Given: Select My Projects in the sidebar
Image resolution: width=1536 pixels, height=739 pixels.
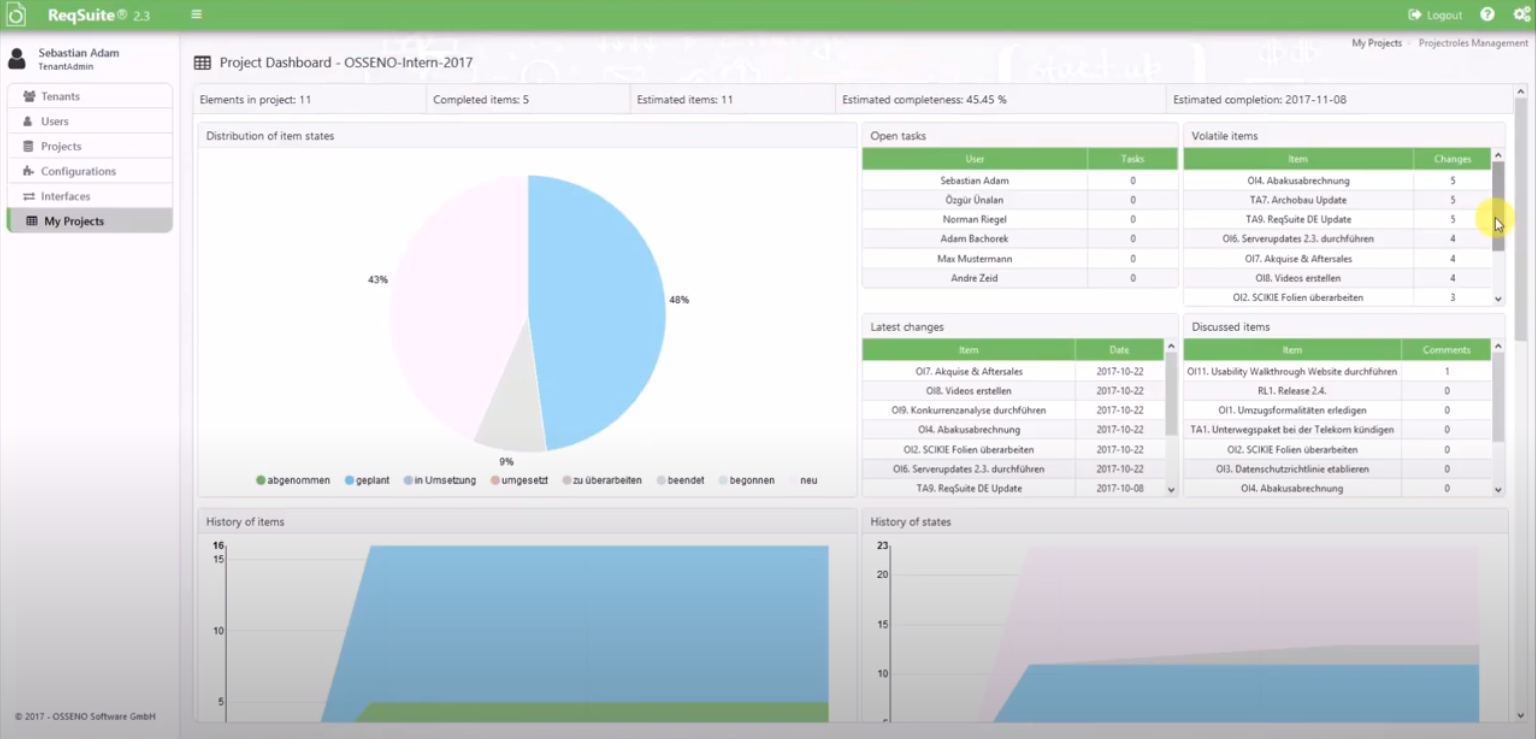Looking at the screenshot, I should click(x=89, y=221).
